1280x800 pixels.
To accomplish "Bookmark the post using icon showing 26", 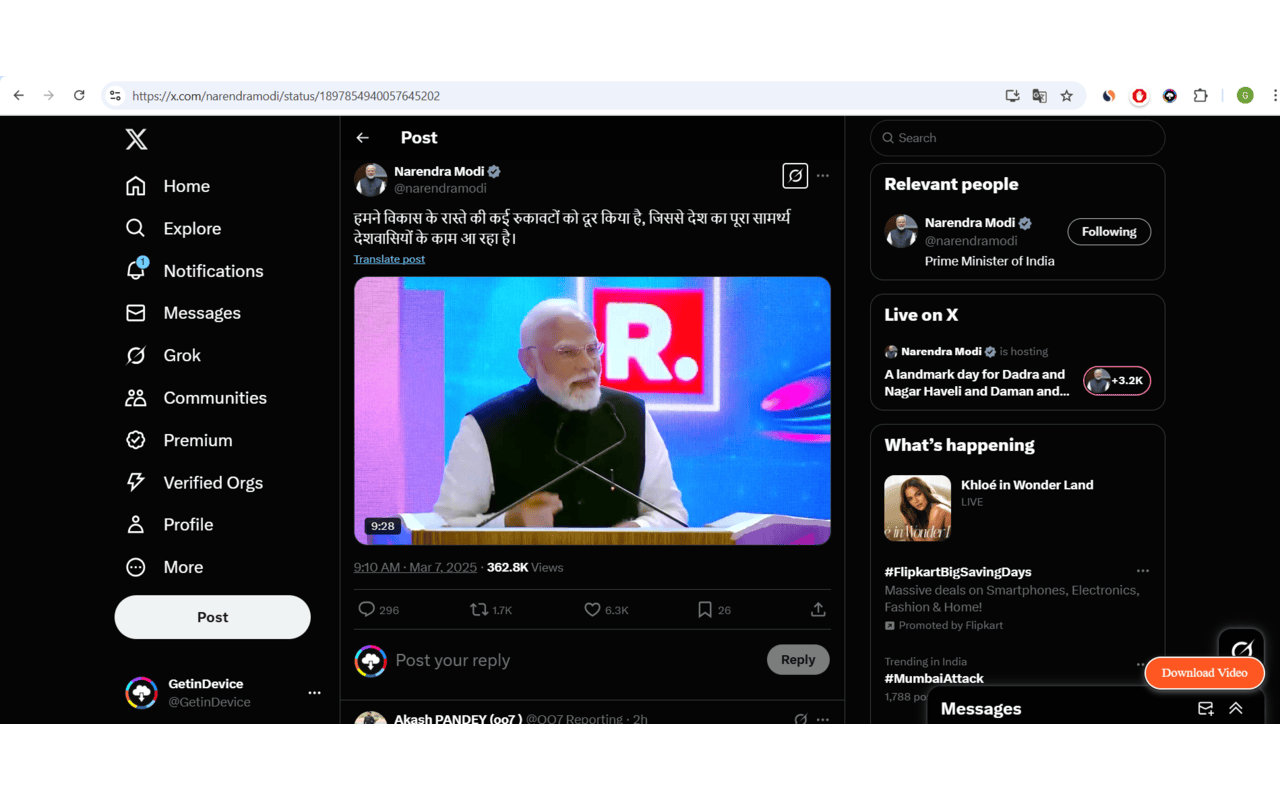I will click(x=714, y=609).
